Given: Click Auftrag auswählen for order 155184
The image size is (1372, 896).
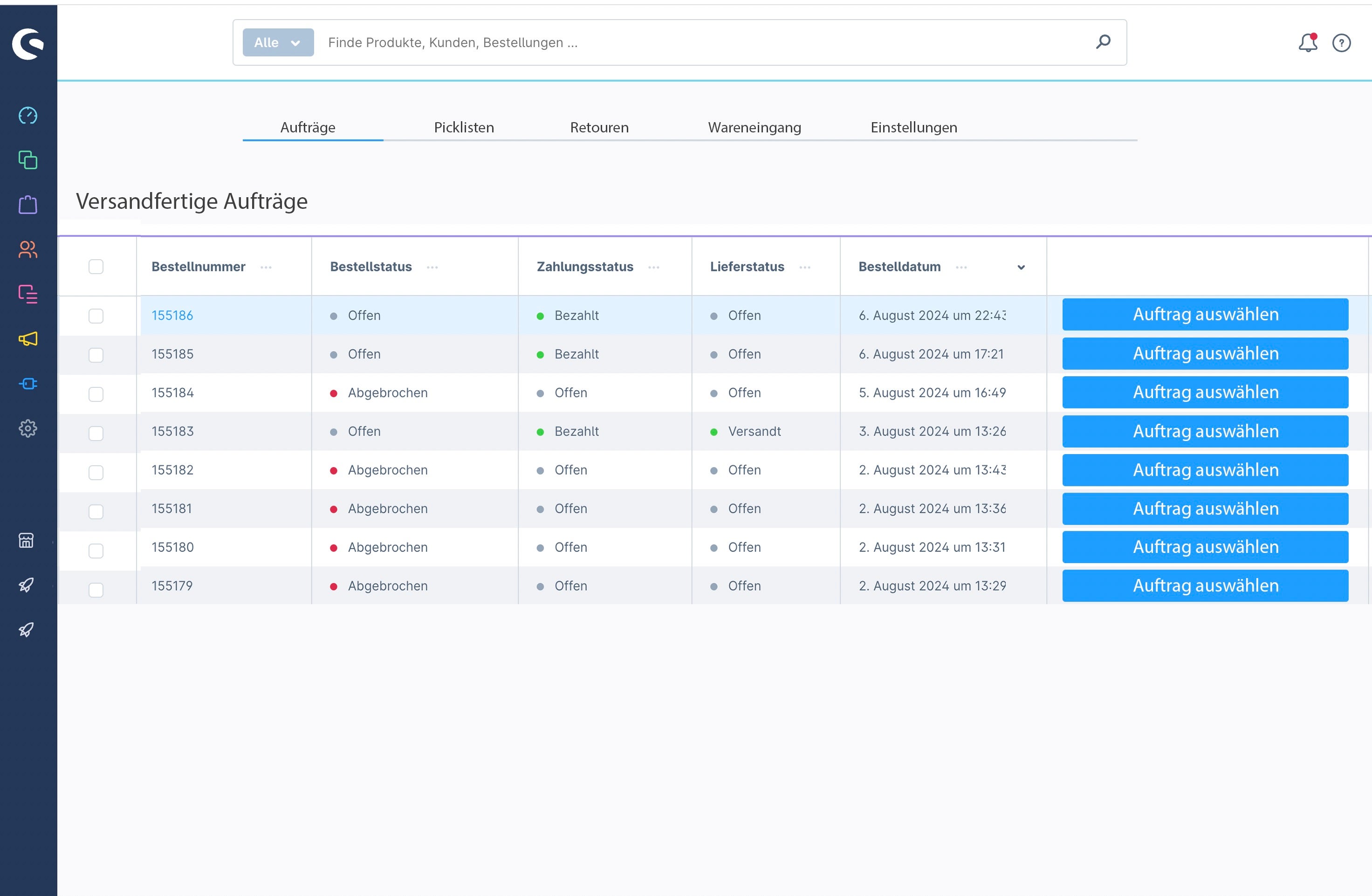Looking at the screenshot, I should coord(1206,393).
